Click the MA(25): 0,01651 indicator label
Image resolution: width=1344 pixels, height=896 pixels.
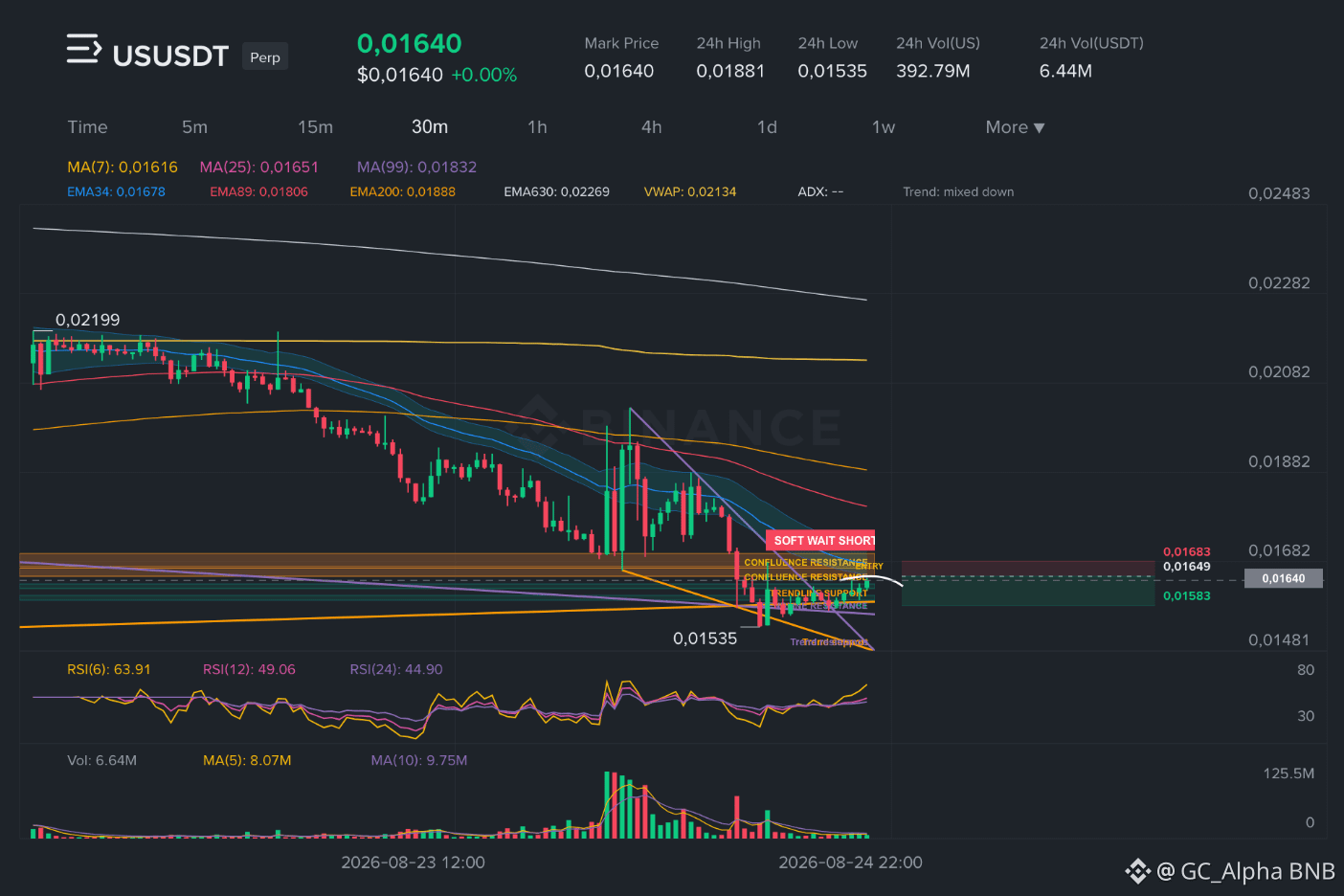pos(258,167)
